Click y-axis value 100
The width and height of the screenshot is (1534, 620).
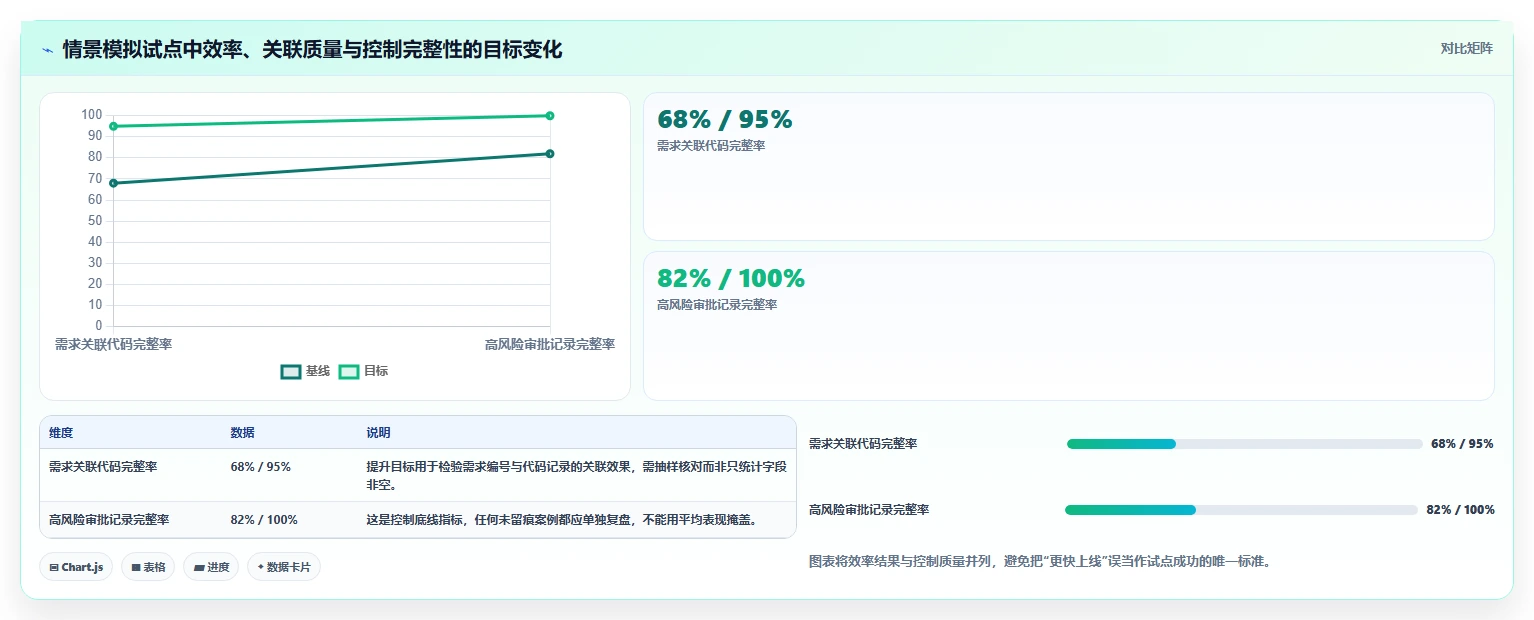coord(92,115)
